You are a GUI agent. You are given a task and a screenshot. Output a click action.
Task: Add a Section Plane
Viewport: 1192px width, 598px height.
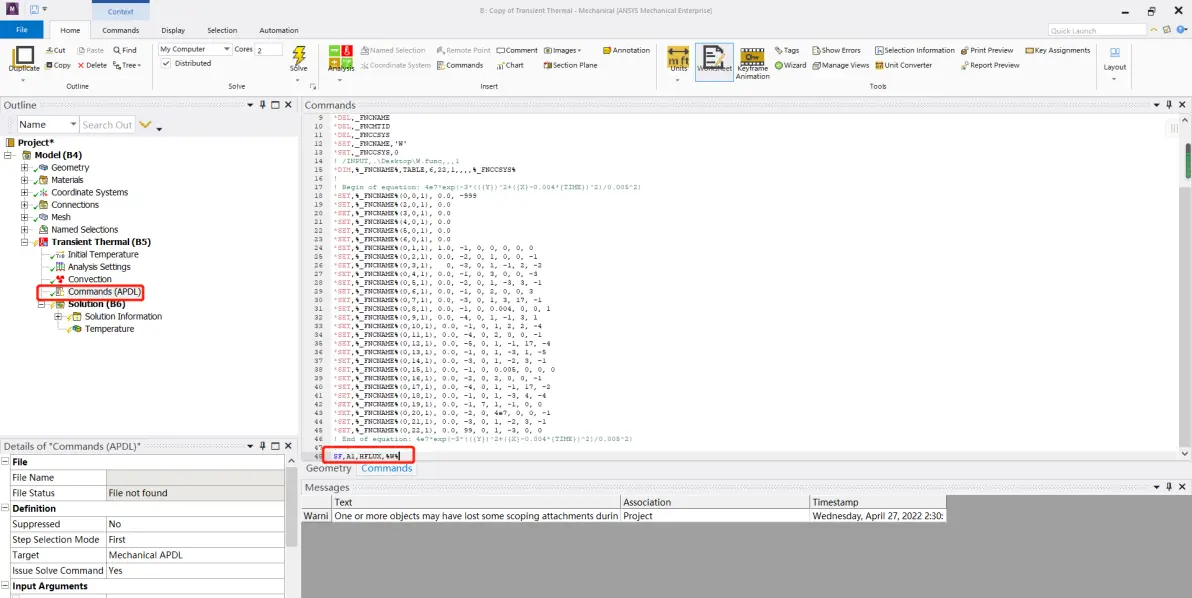pos(570,65)
